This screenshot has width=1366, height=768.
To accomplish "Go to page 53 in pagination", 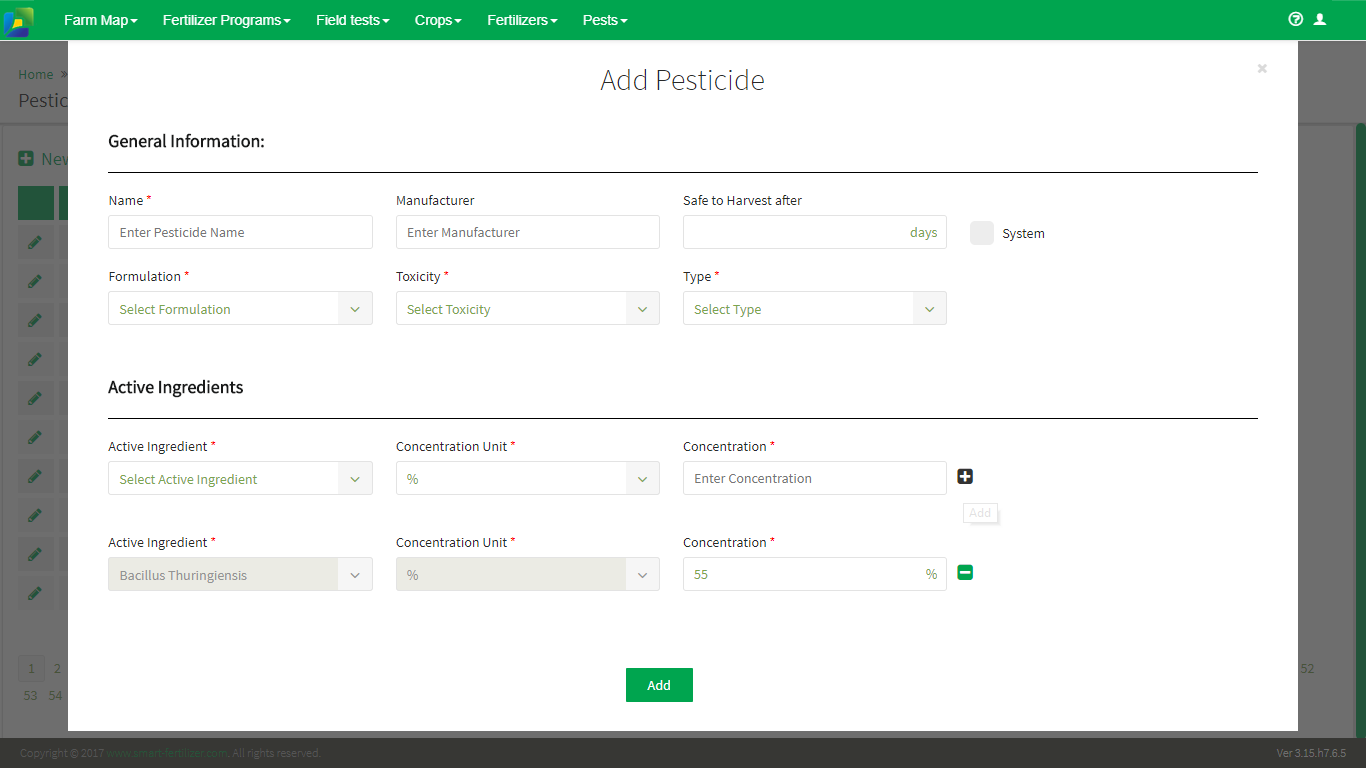I will 30,695.
